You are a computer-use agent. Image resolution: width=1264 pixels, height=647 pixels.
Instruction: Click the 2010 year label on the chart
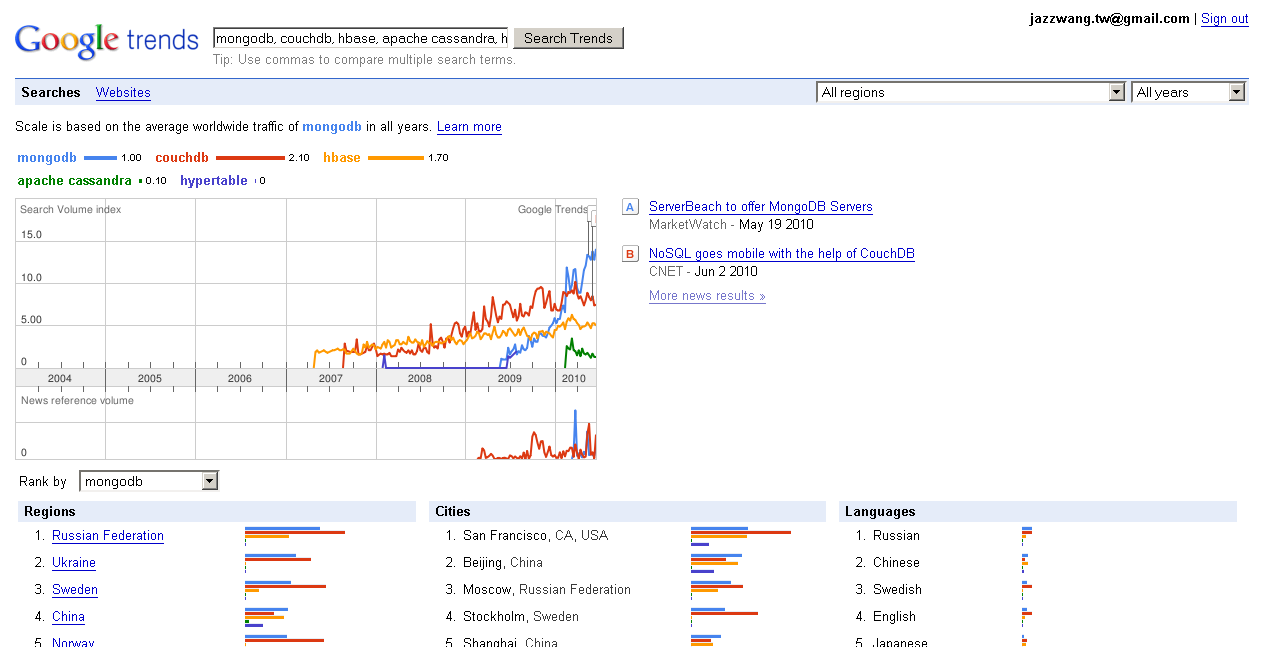[x=574, y=379]
